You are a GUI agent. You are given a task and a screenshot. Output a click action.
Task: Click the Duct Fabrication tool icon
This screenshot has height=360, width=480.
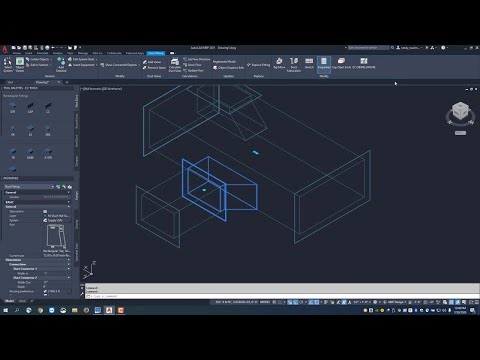tap(294, 65)
